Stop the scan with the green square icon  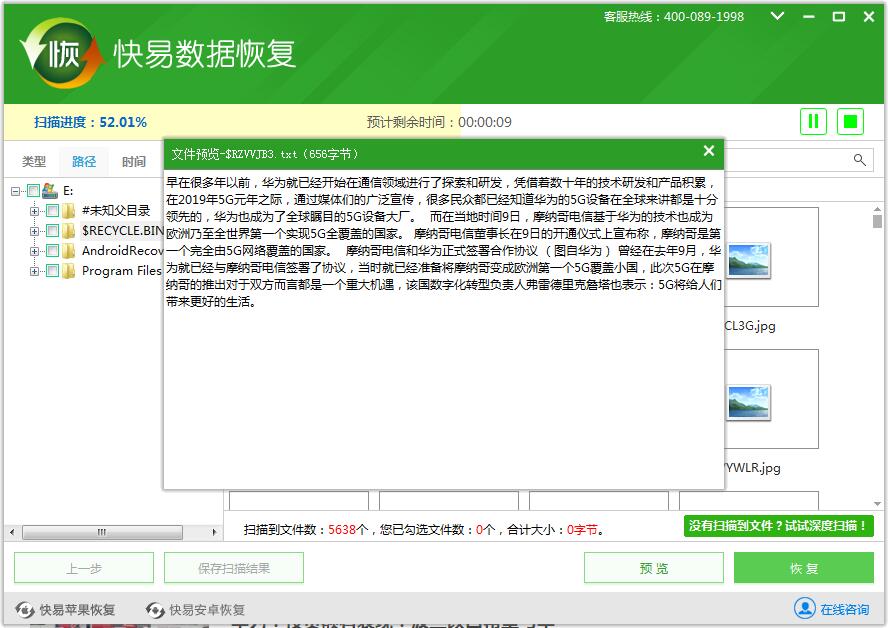[851, 120]
